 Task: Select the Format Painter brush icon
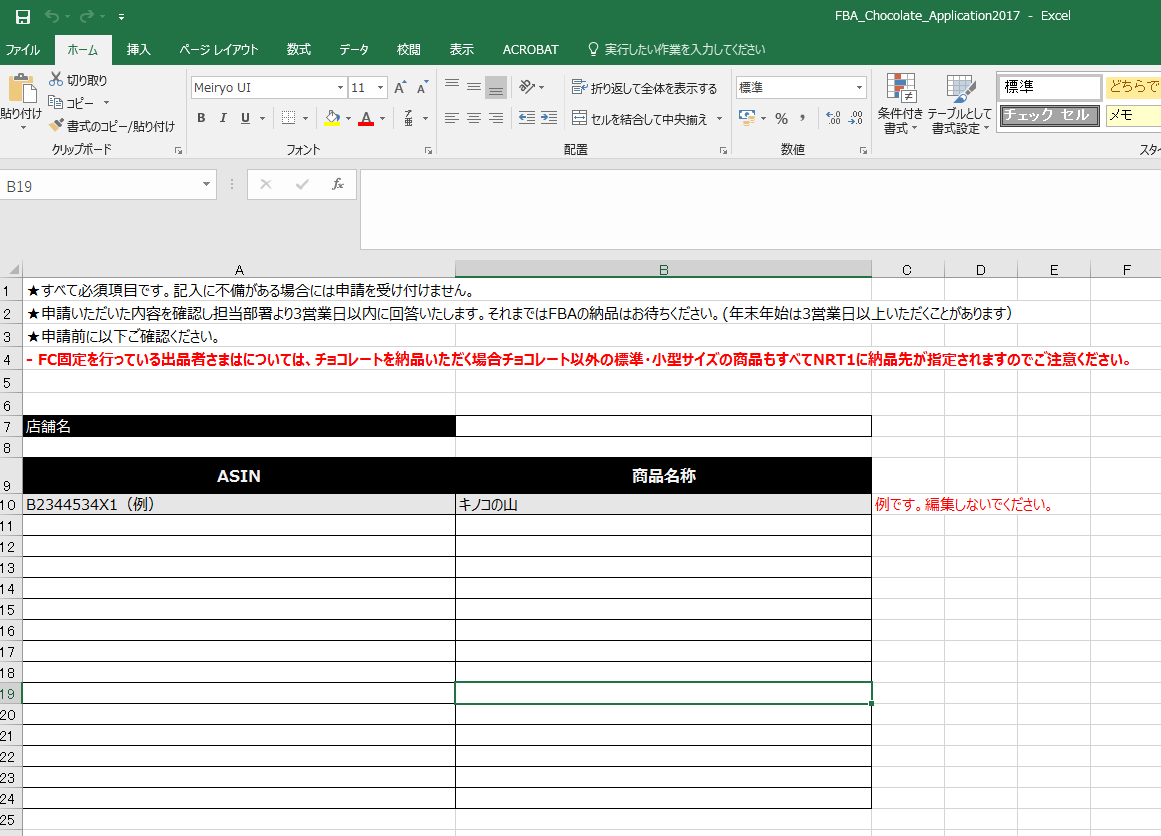(x=56, y=127)
